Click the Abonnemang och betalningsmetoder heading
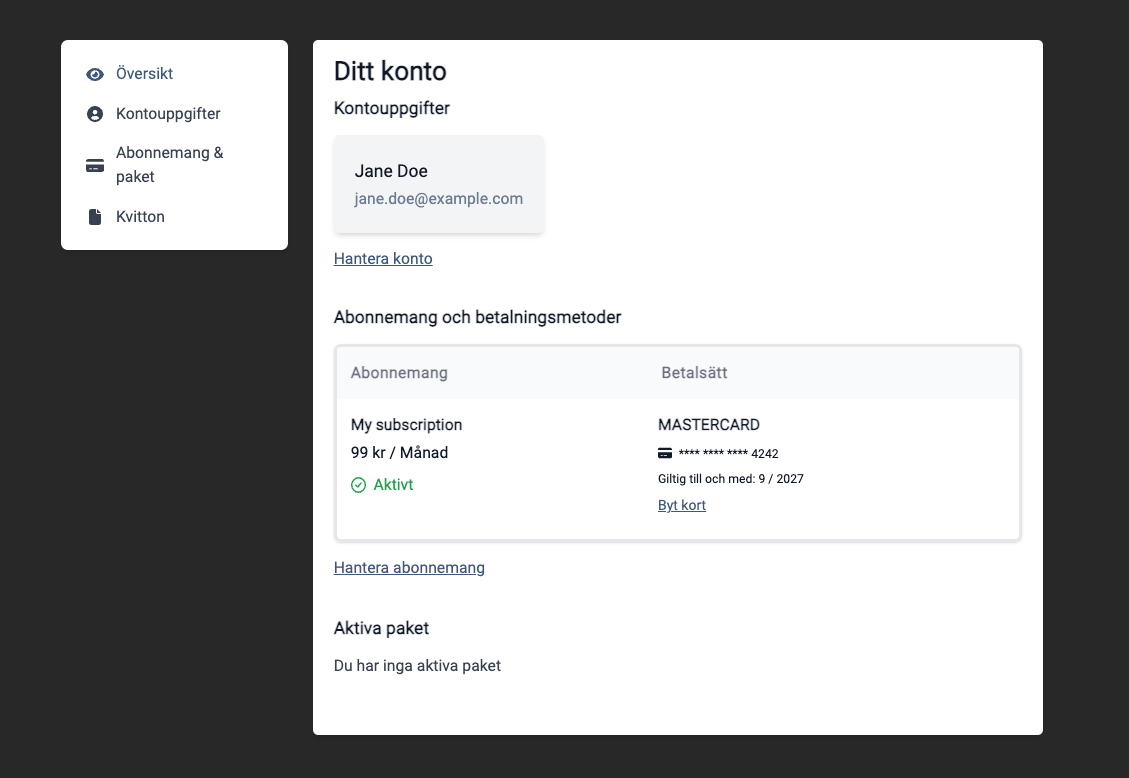The height and width of the screenshot is (778, 1129). [477, 317]
